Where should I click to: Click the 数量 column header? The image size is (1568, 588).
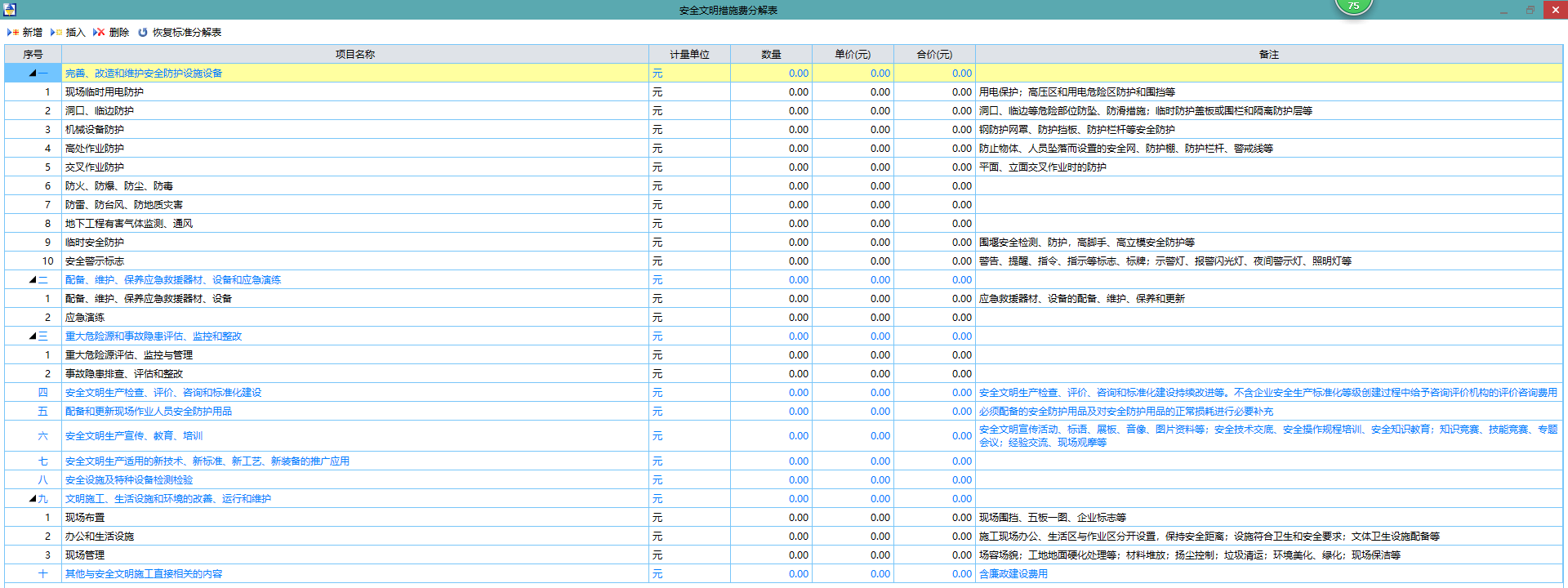(771, 54)
